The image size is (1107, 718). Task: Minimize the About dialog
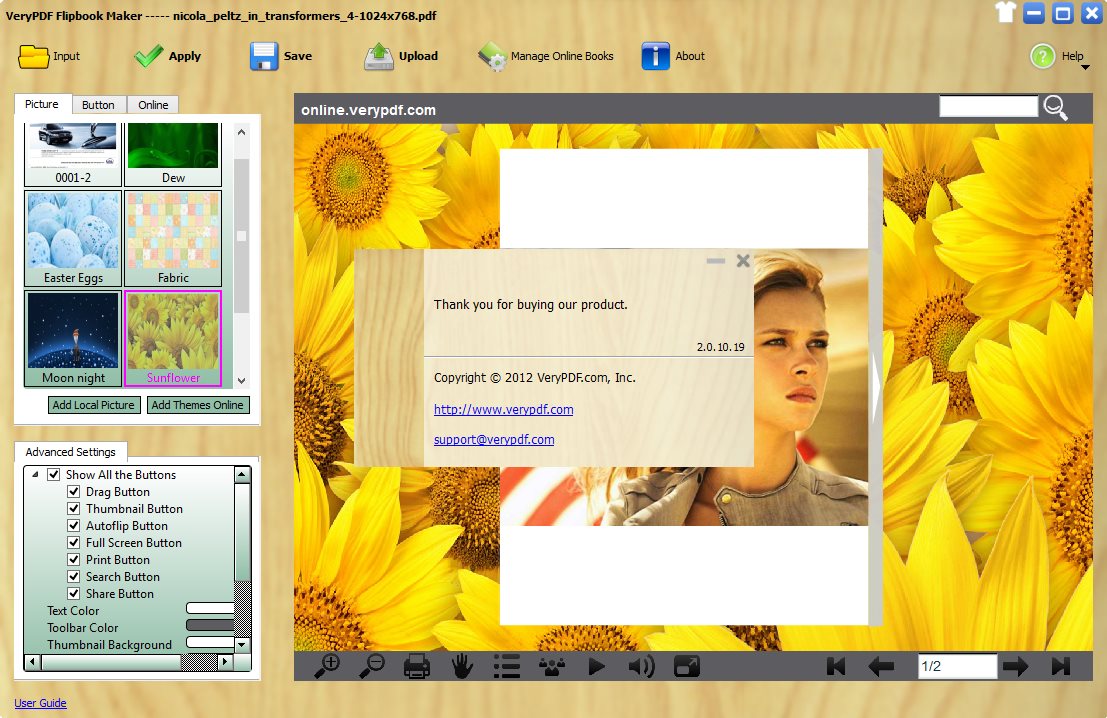pyautogui.click(x=716, y=261)
